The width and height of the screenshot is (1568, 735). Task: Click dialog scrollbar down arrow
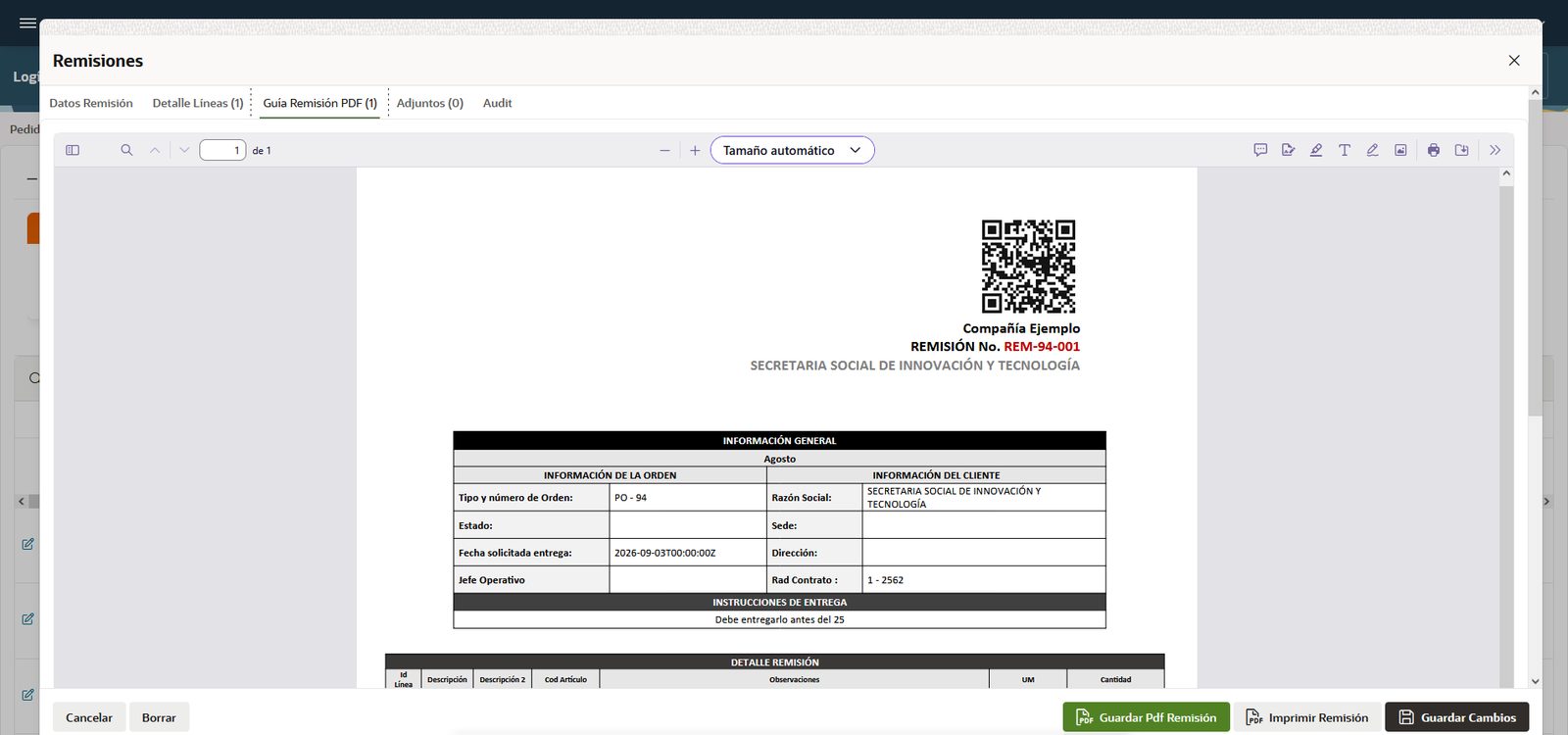coord(1535,681)
